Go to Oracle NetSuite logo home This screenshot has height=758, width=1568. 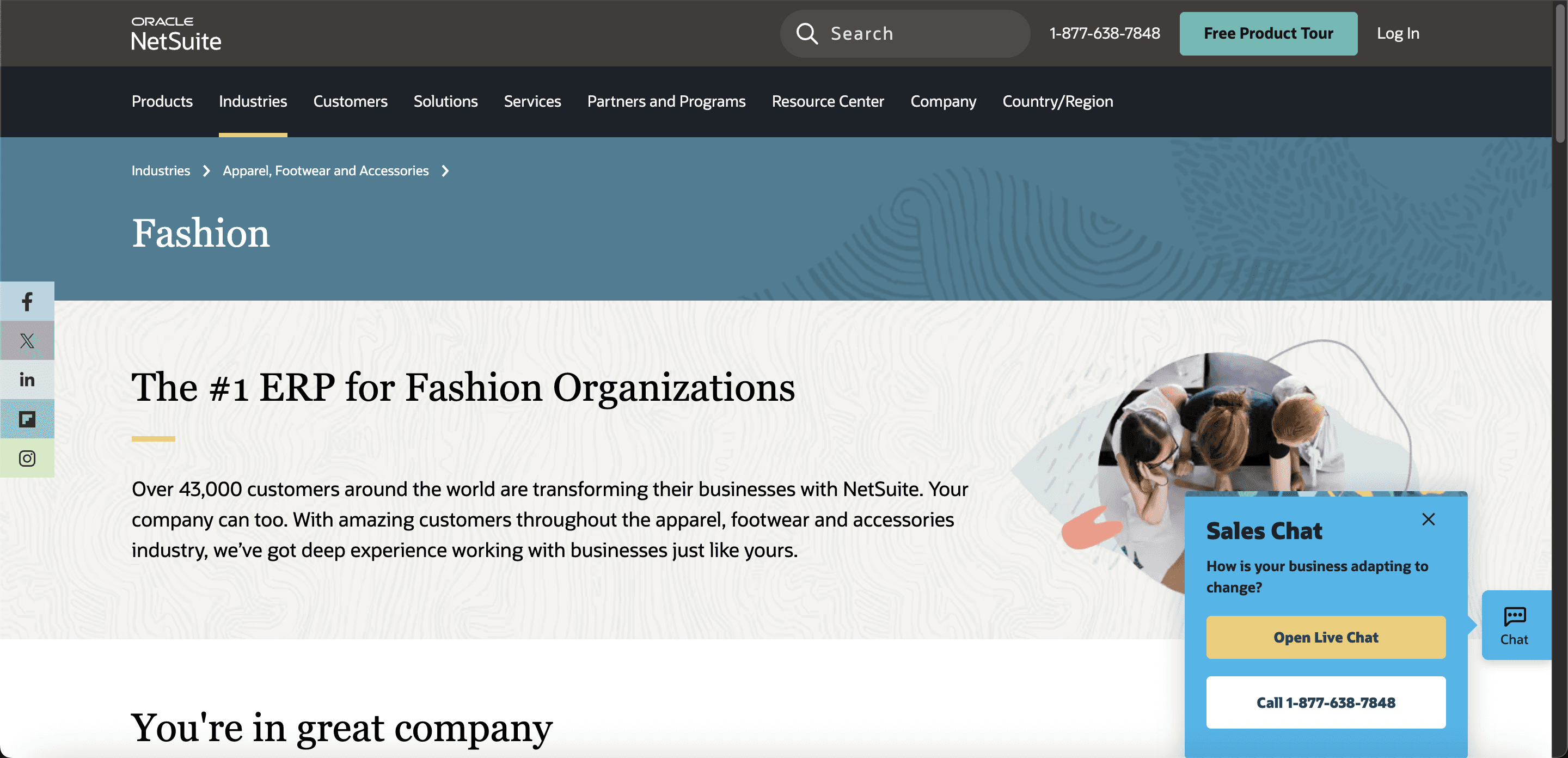click(x=176, y=33)
